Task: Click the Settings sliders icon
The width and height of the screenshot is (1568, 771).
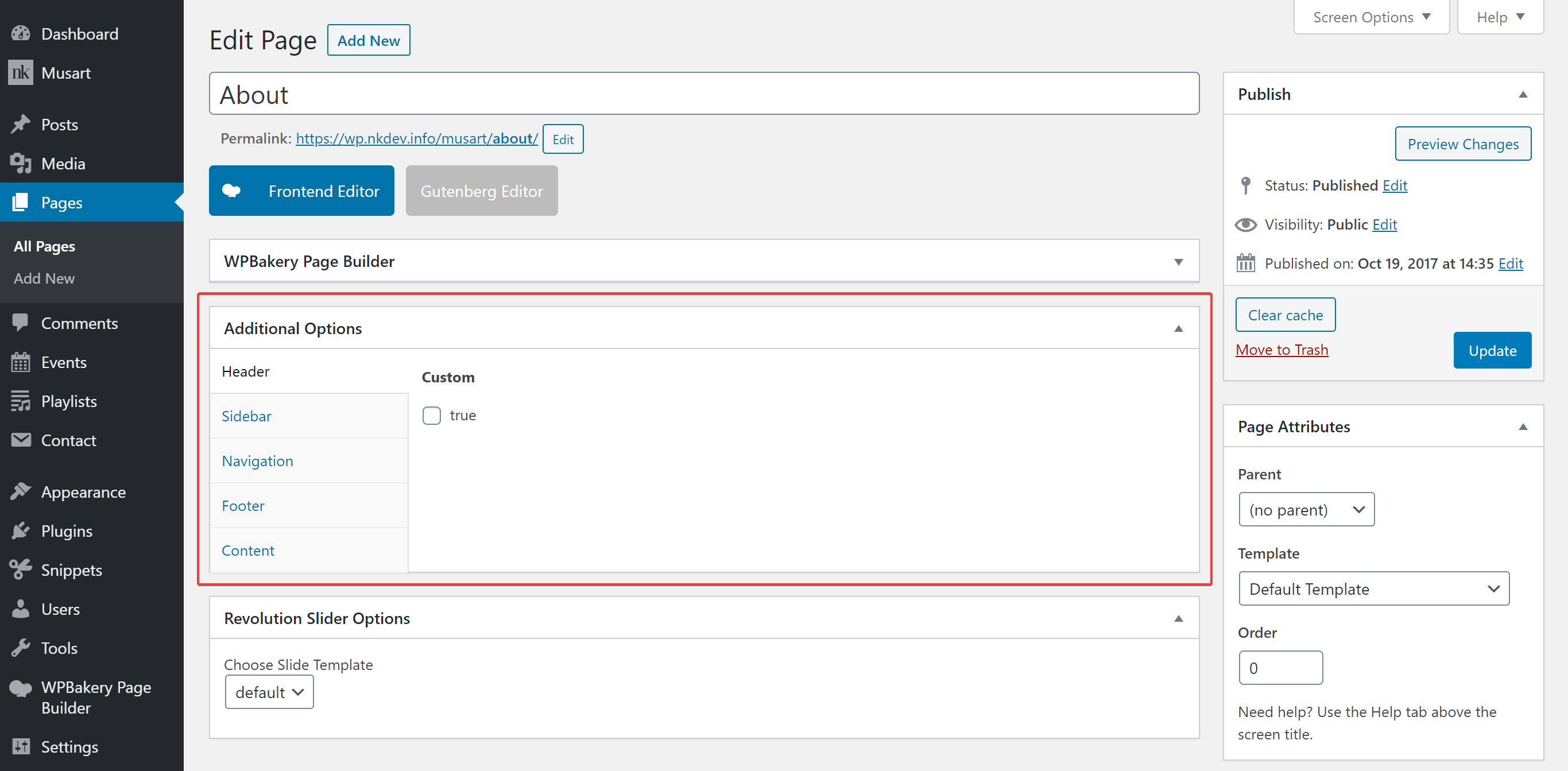Action: (x=21, y=746)
